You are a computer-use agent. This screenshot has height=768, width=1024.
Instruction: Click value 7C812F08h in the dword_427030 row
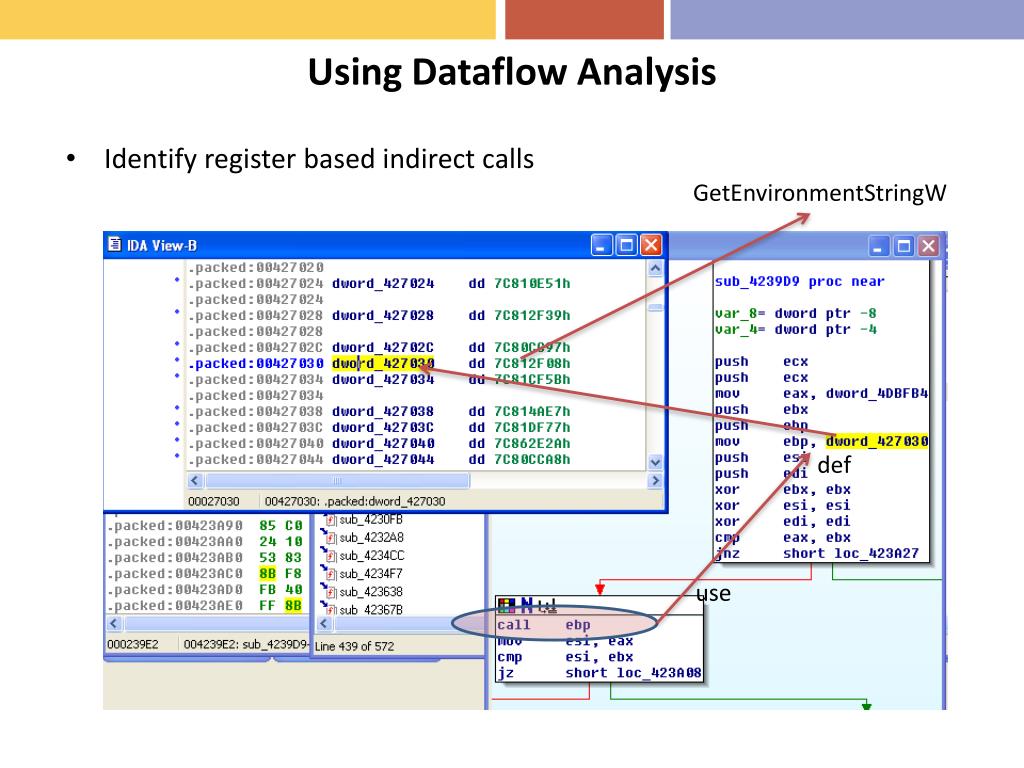[532, 363]
